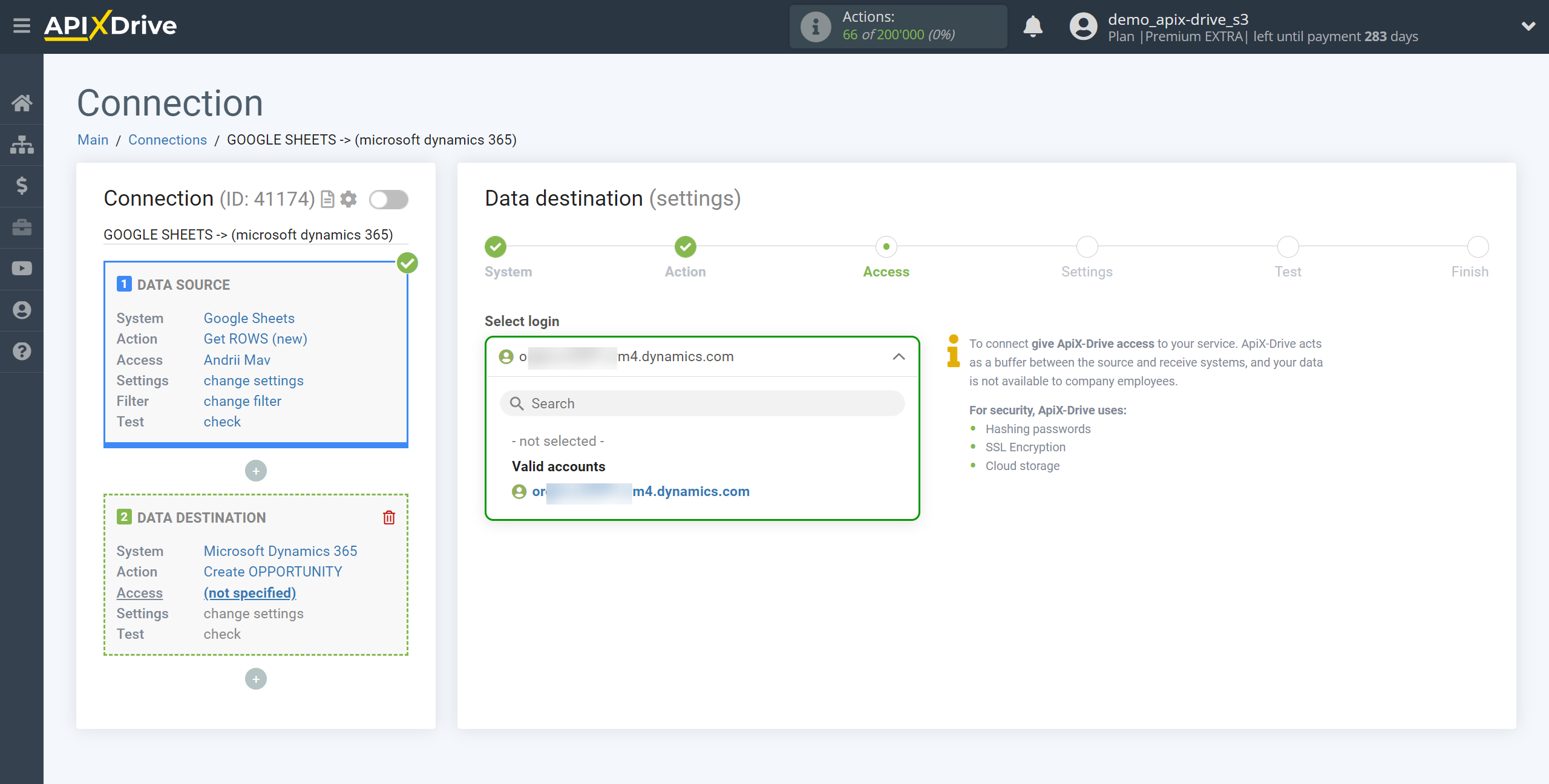Screen dimensions: 1549x784
Task: Click the (not specified) access link
Action: click(250, 593)
